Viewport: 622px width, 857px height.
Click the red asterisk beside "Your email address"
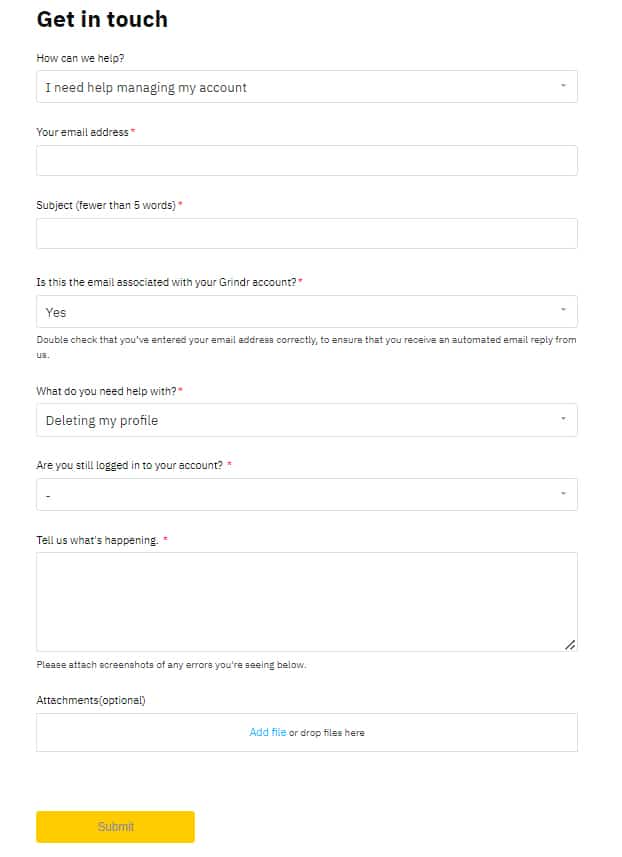[133, 131]
